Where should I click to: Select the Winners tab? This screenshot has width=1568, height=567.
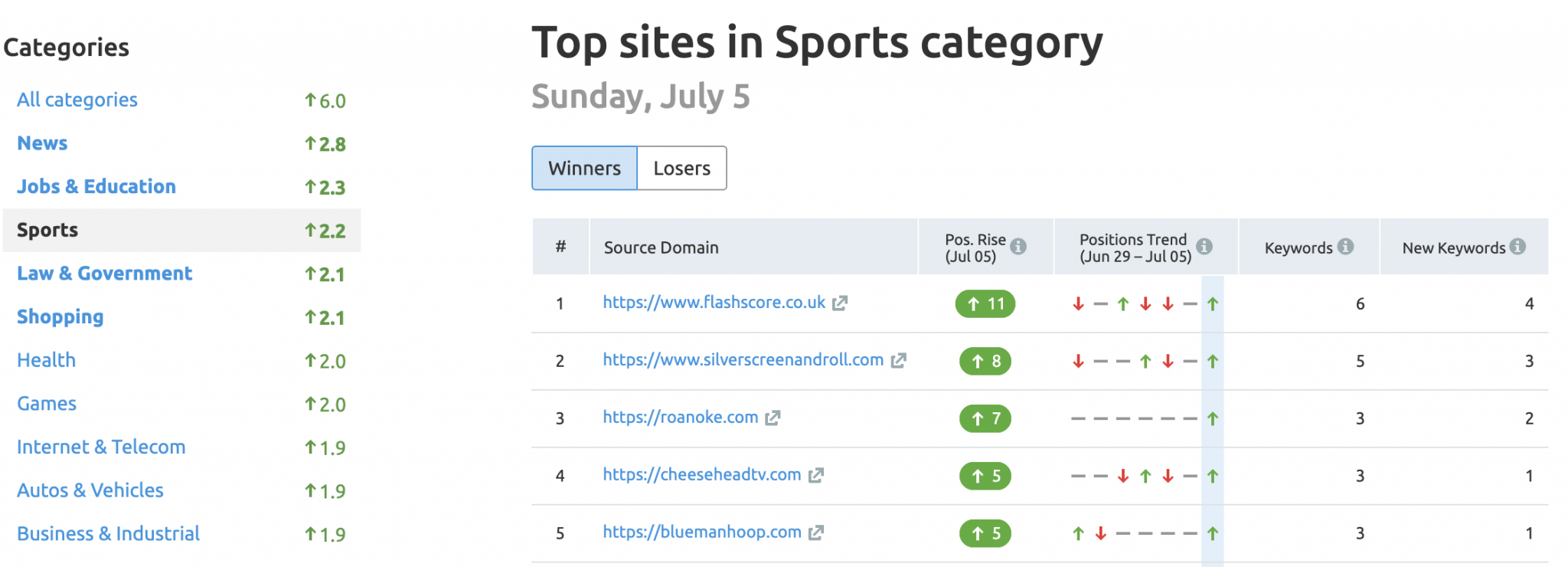(585, 168)
